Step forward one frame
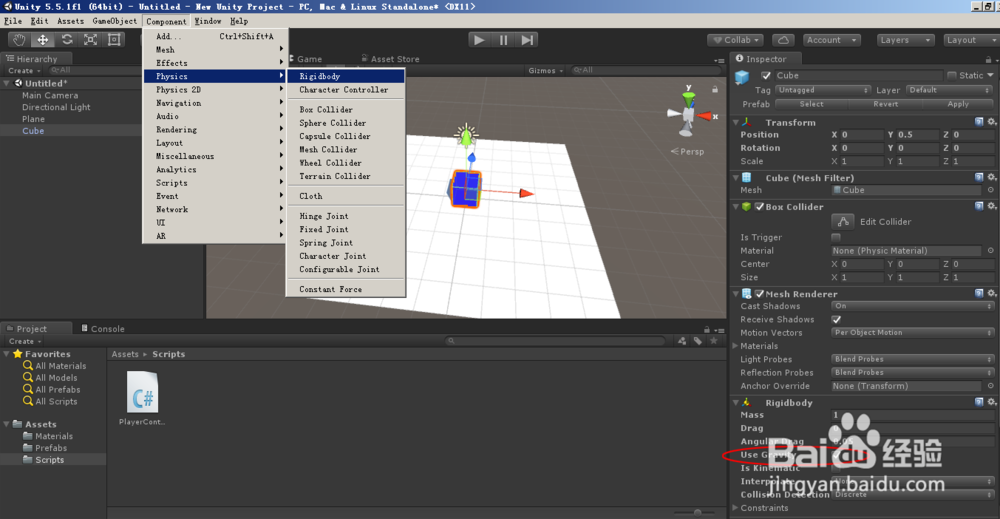Screen dimensions: 1000x519 527,40
